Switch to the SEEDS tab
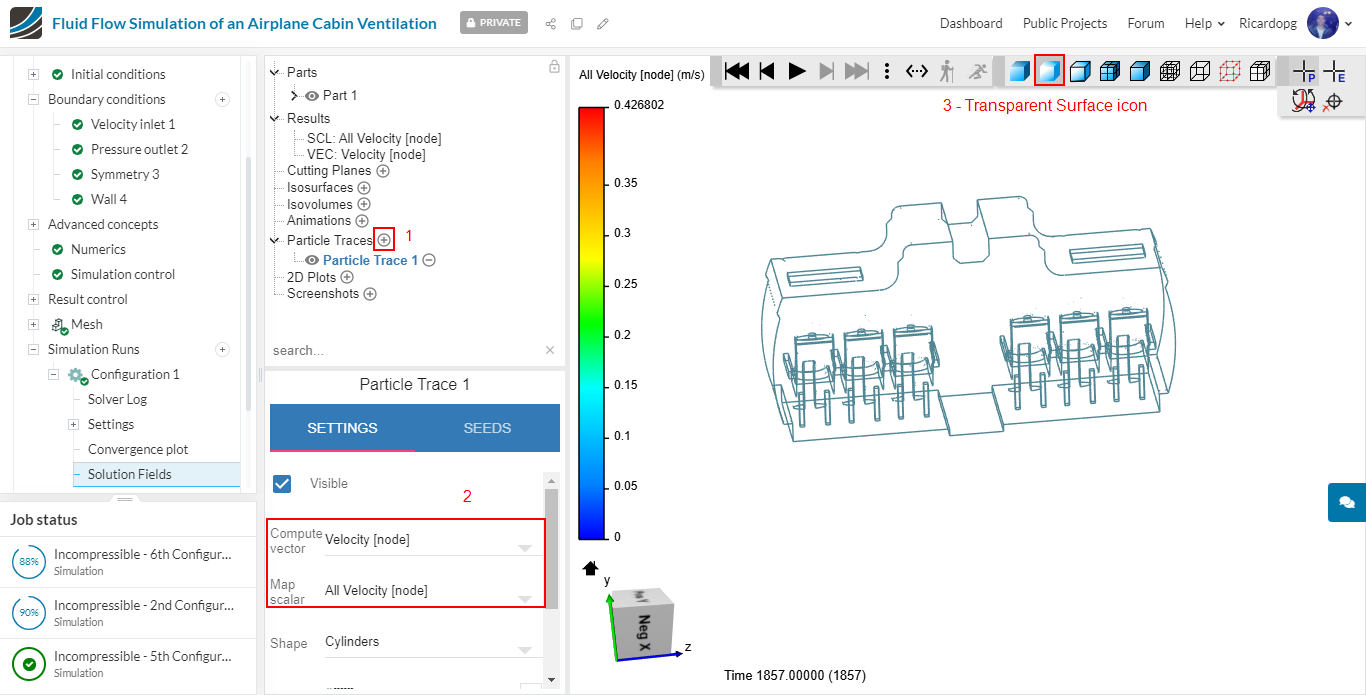Screen dimensions: 1366x695 (487, 428)
